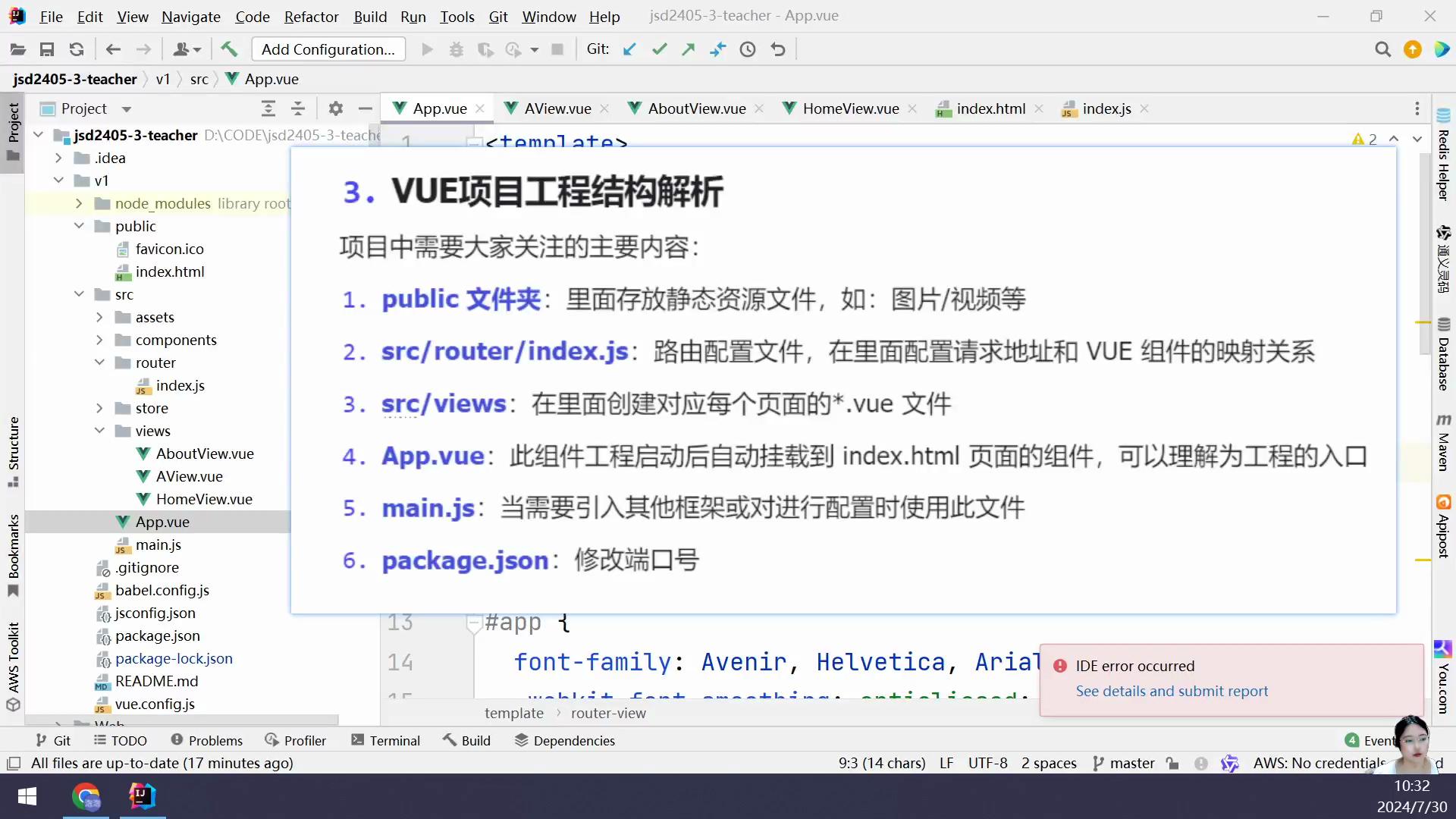Viewport: 1456px width, 819px height.
Task: Click the Add Configuration button
Action: [328, 49]
